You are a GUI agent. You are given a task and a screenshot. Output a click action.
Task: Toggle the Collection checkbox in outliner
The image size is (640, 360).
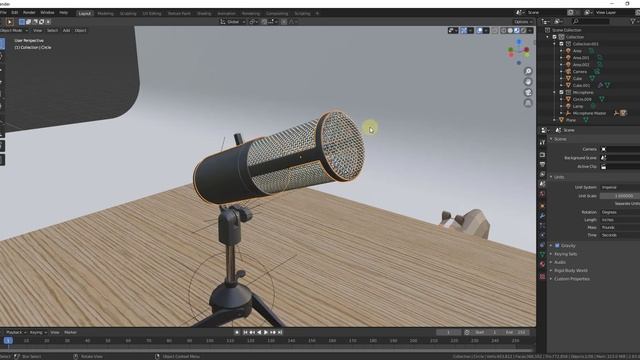555,37
